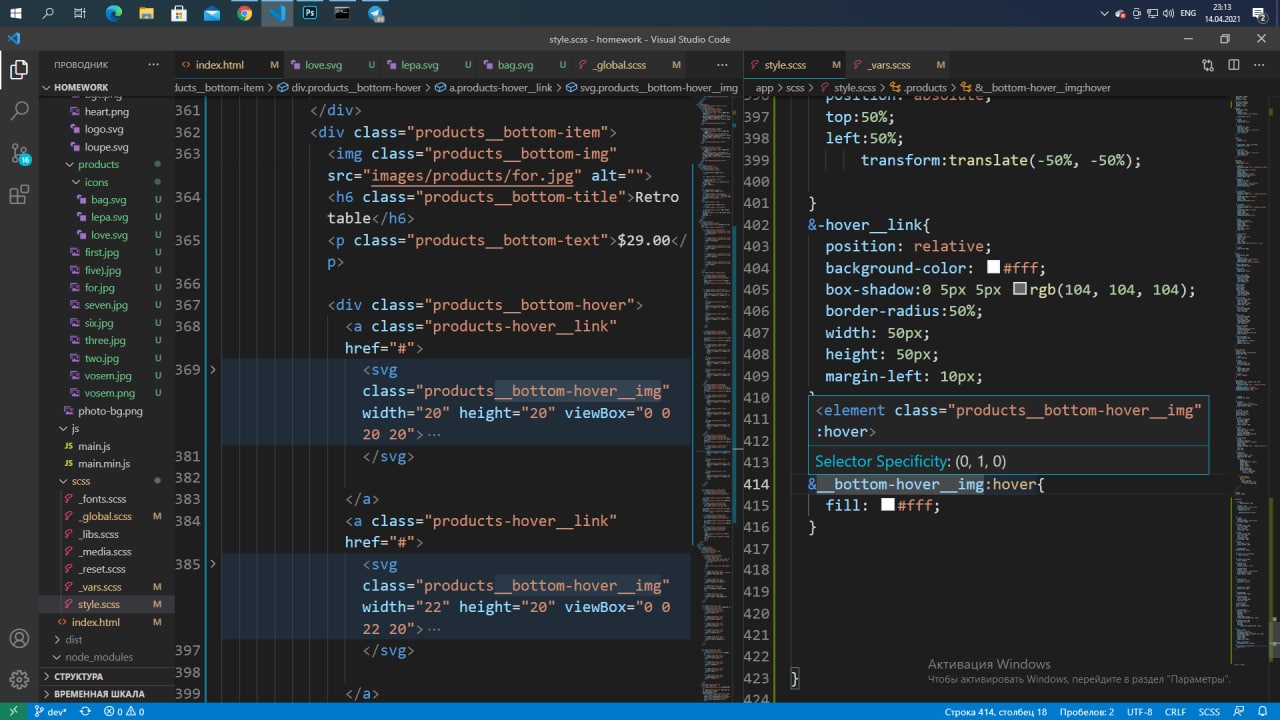Expand the node_modules folder
The height and width of the screenshot is (720, 1280).
98,657
